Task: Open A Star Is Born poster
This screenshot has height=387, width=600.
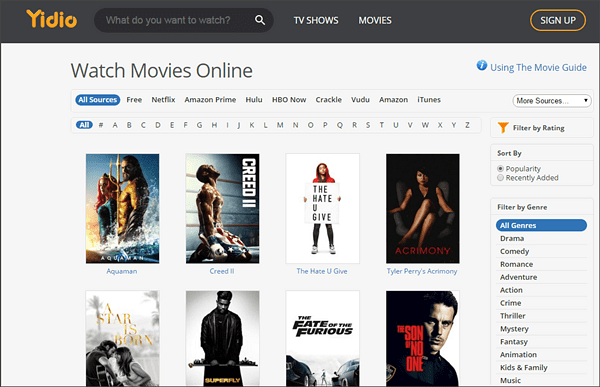Action: coord(122,338)
